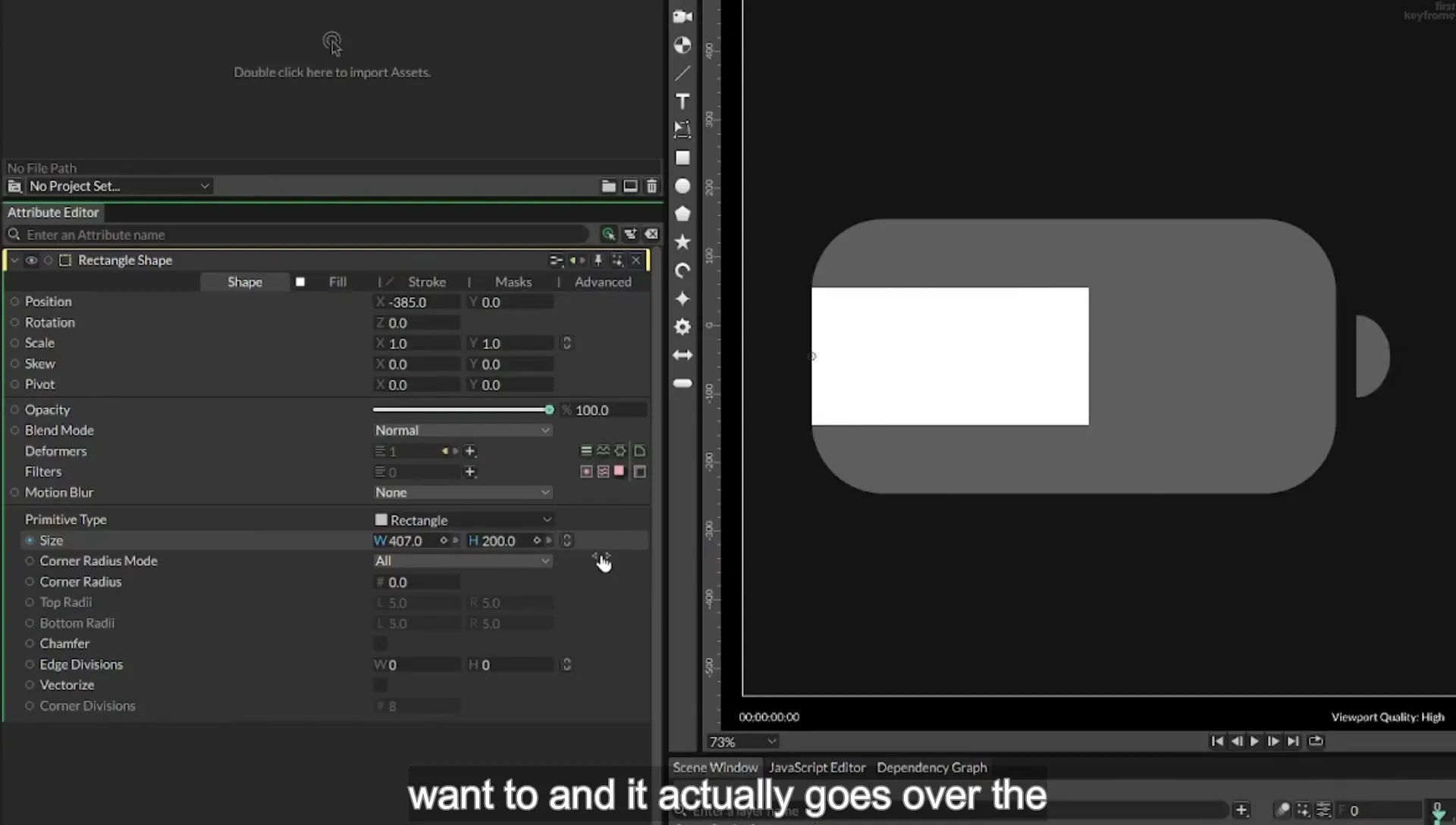Select the Polygon shape tool
Image resolution: width=1456 pixels, height=825 pixels.
click(682, 214)
